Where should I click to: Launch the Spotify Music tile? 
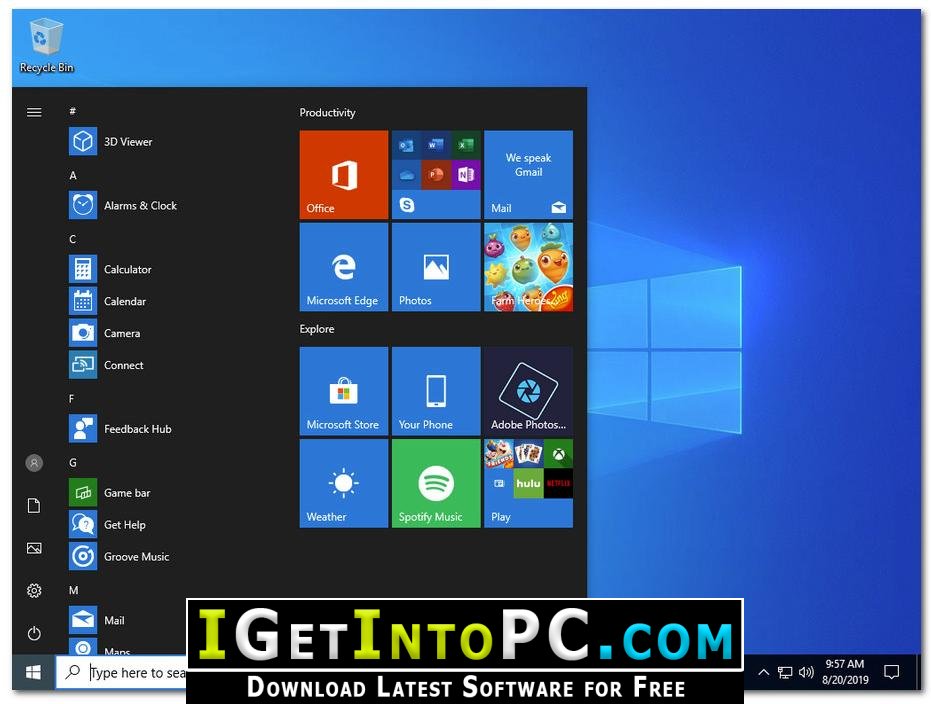[436, 483]
